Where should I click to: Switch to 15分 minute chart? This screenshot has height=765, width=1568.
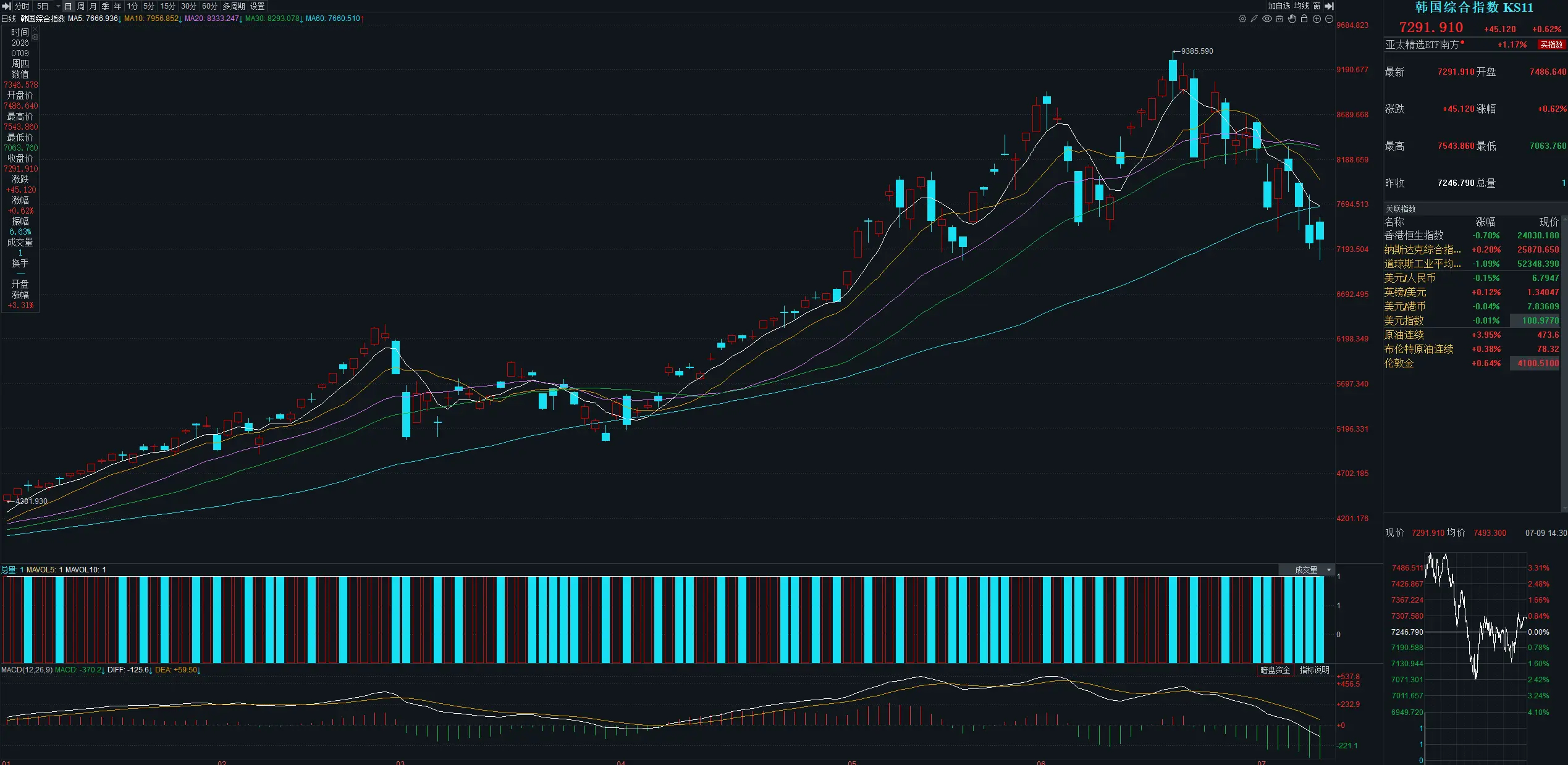point(168,6)
